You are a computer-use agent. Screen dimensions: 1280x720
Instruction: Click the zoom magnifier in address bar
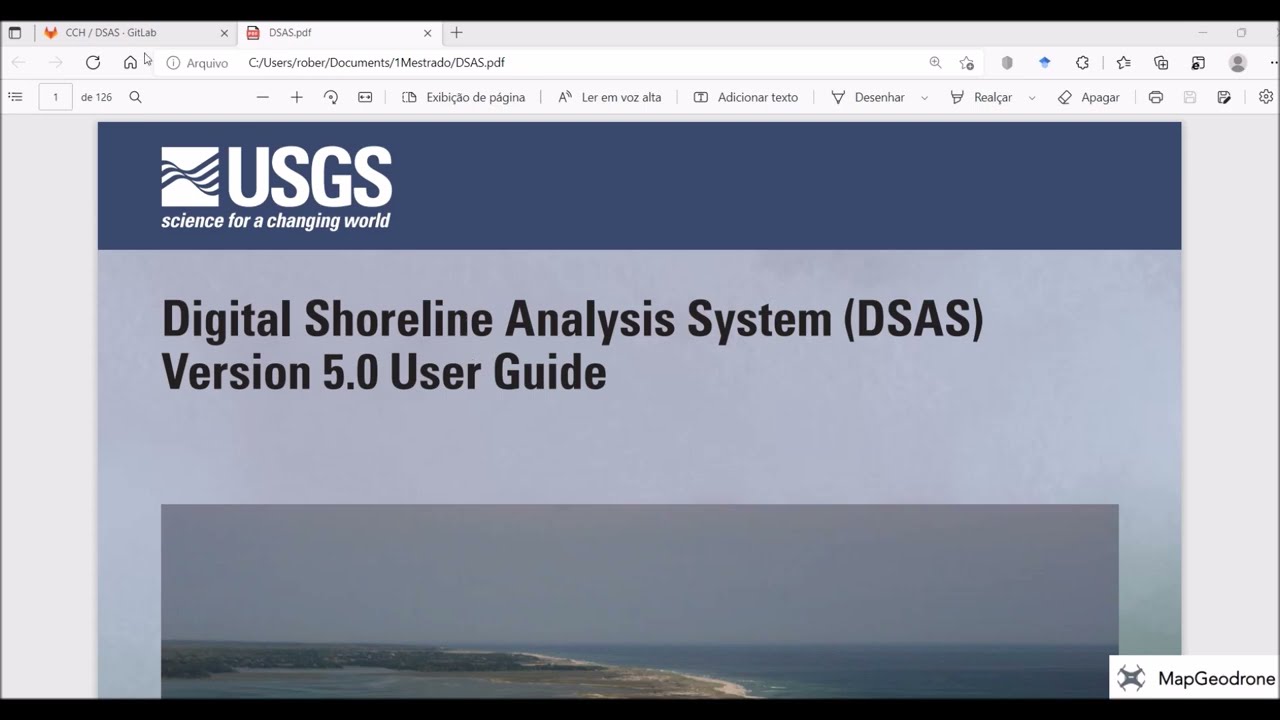click(x=935, y=62)
